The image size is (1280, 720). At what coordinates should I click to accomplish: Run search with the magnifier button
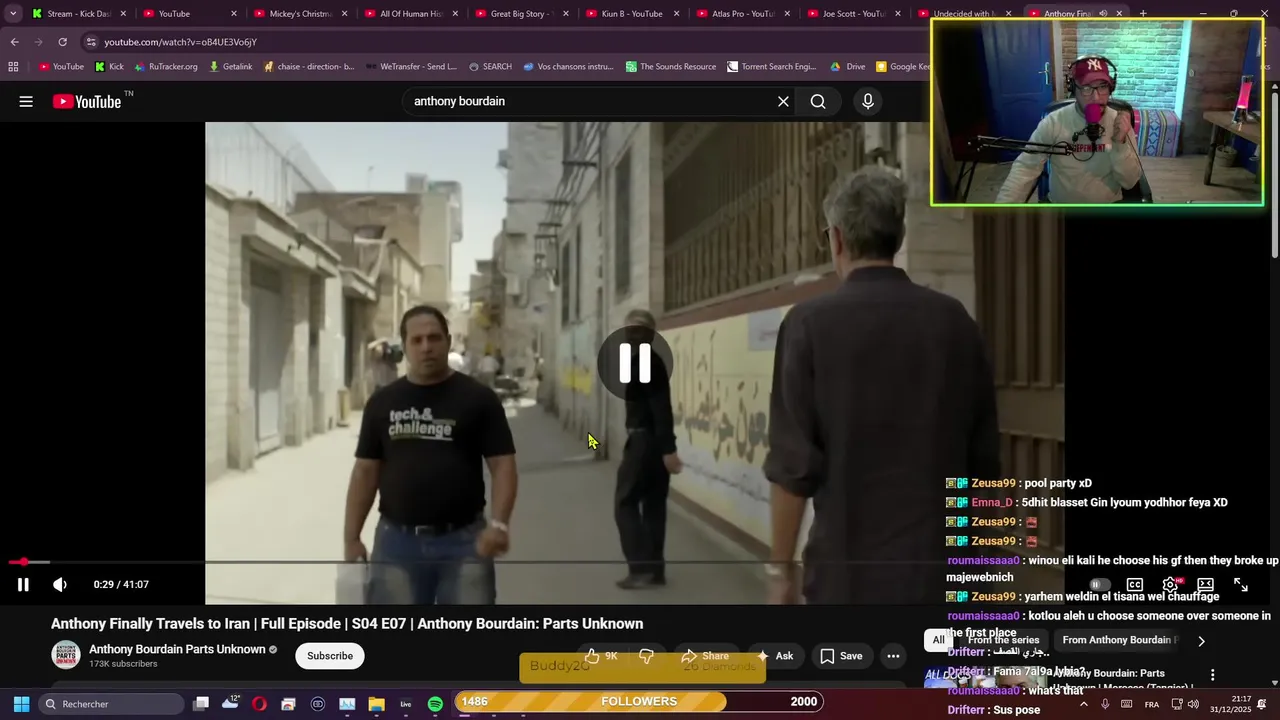click(818, 101)
